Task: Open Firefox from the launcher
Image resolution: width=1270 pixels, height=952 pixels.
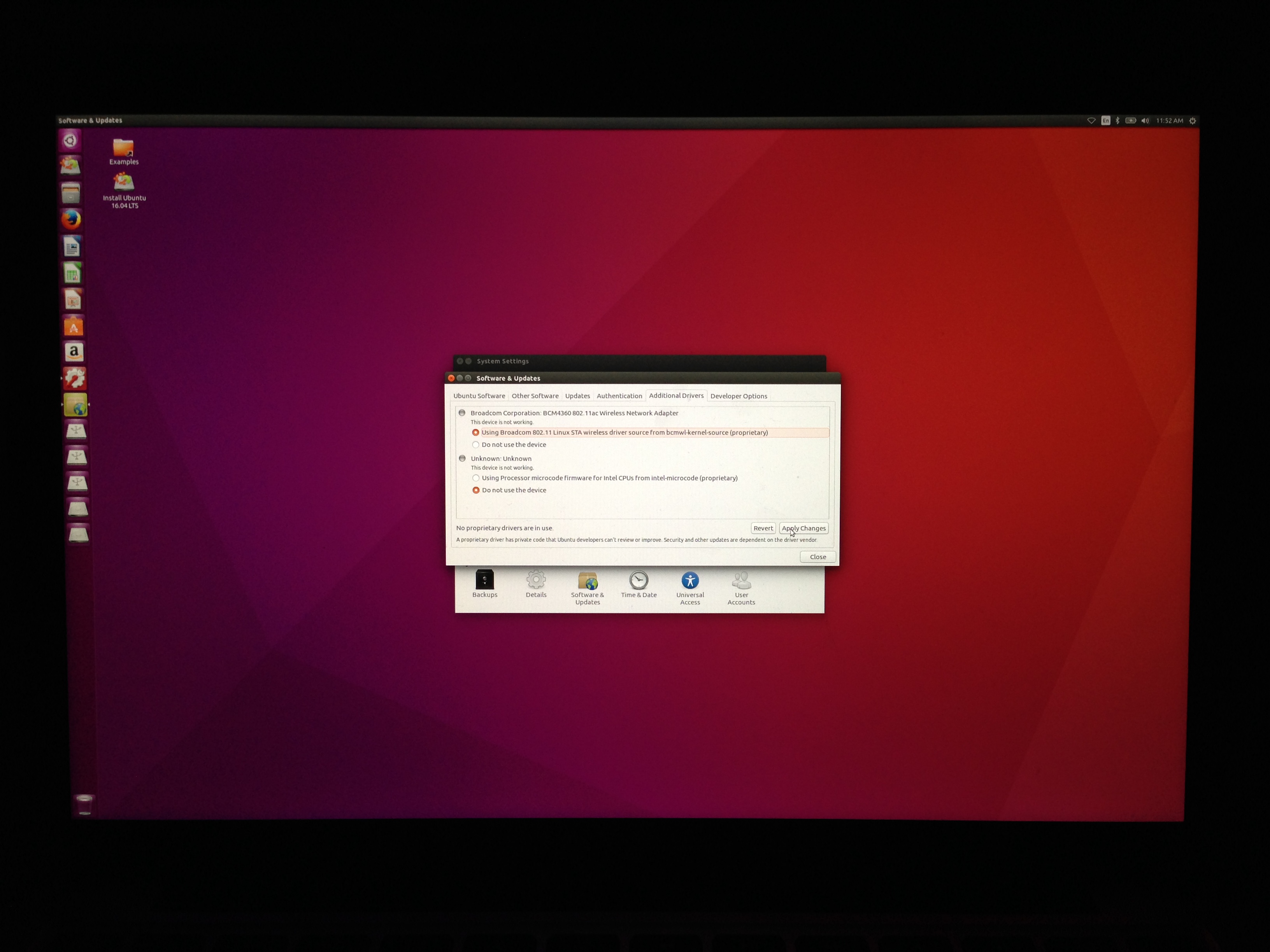Action: (70, 219)
